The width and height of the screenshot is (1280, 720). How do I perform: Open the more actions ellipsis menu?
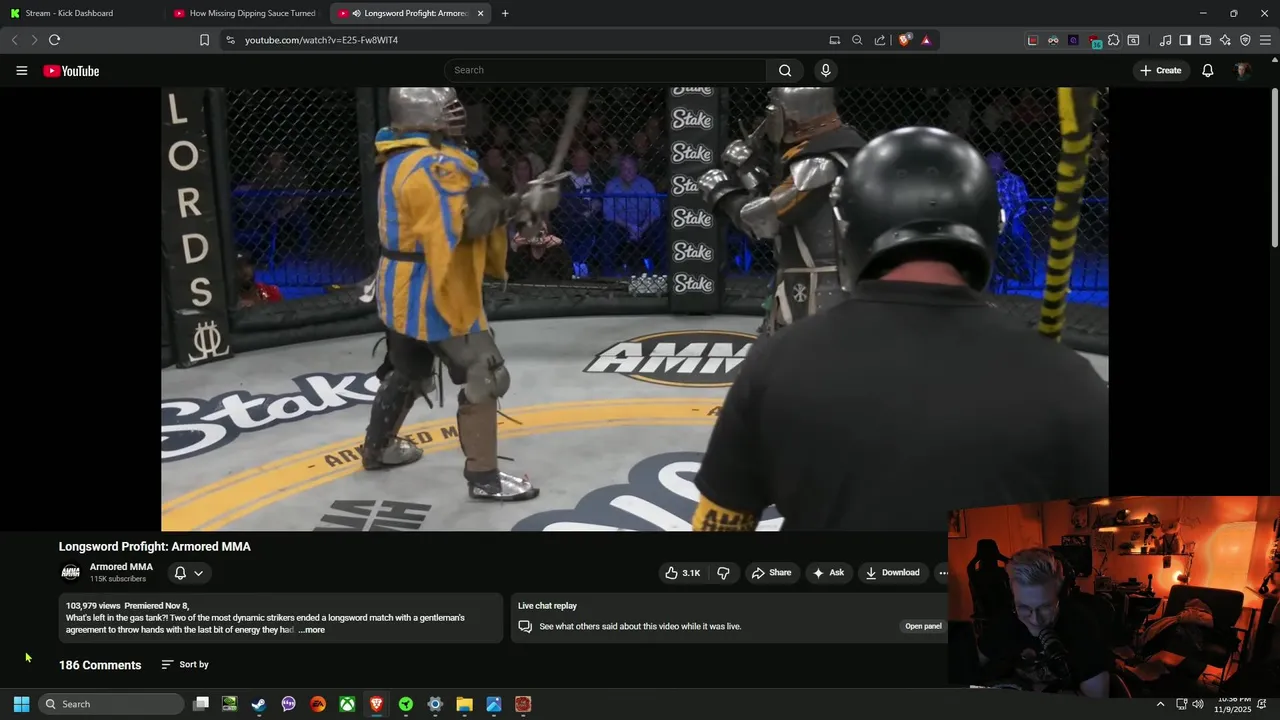click(x=941, y=573)
